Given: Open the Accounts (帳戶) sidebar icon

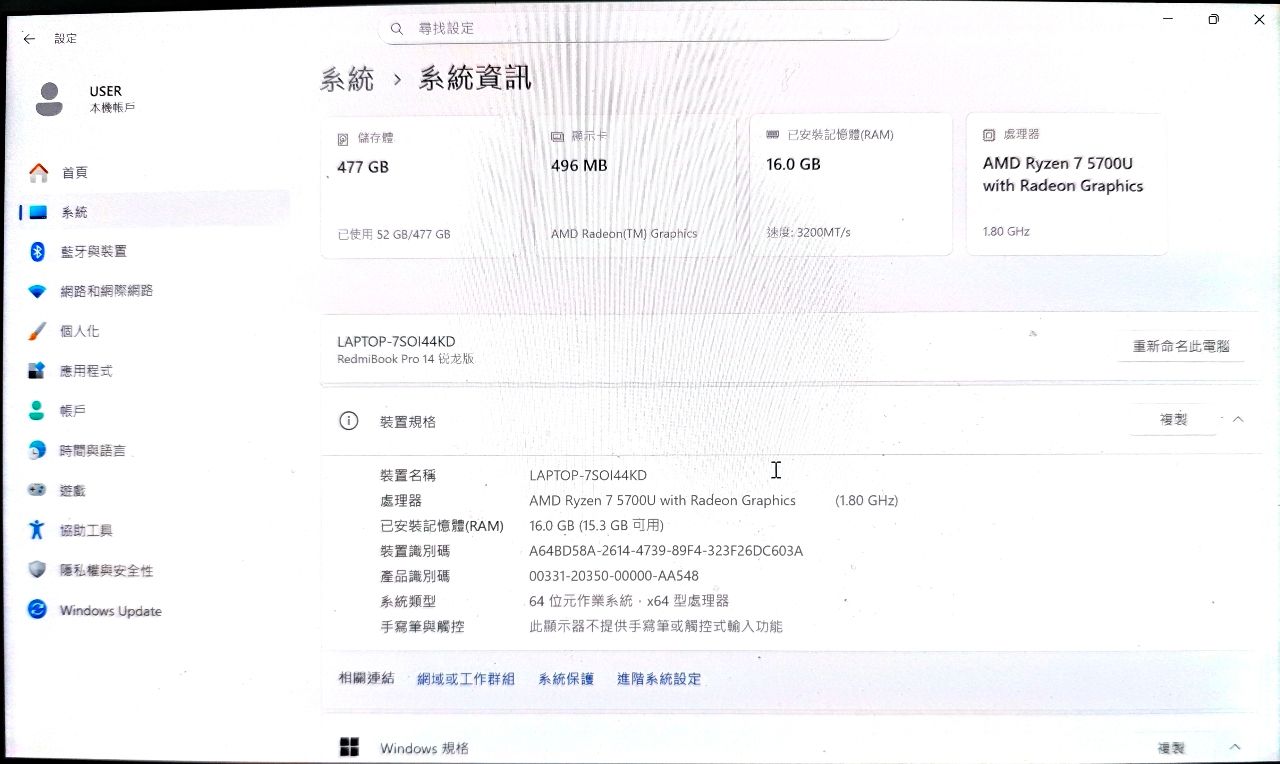Looking at the screenshot, I should 38,411.
